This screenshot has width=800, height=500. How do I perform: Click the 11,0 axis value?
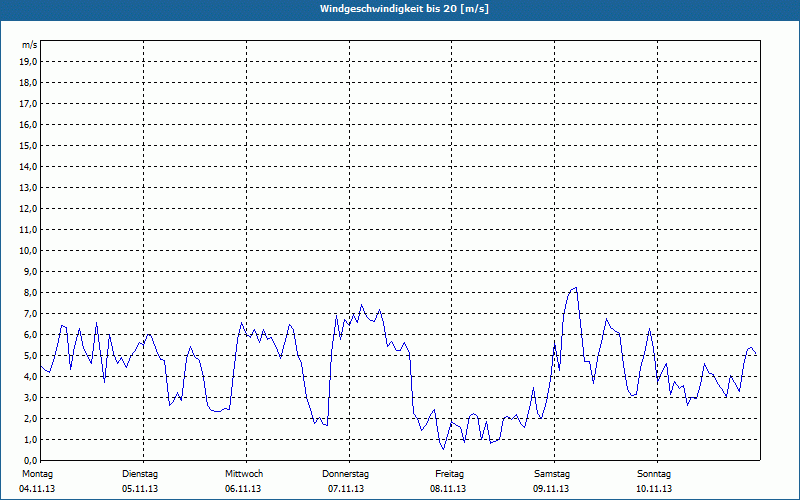point(28,230)
